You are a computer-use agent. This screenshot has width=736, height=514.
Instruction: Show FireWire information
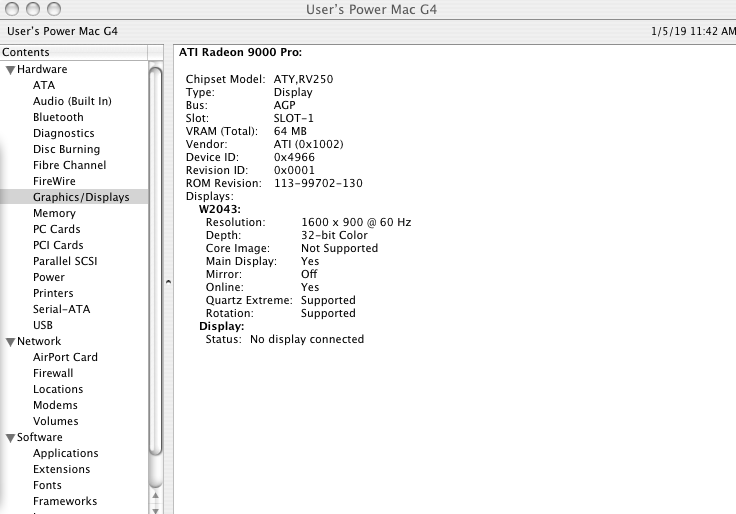[x=54, y=181]
